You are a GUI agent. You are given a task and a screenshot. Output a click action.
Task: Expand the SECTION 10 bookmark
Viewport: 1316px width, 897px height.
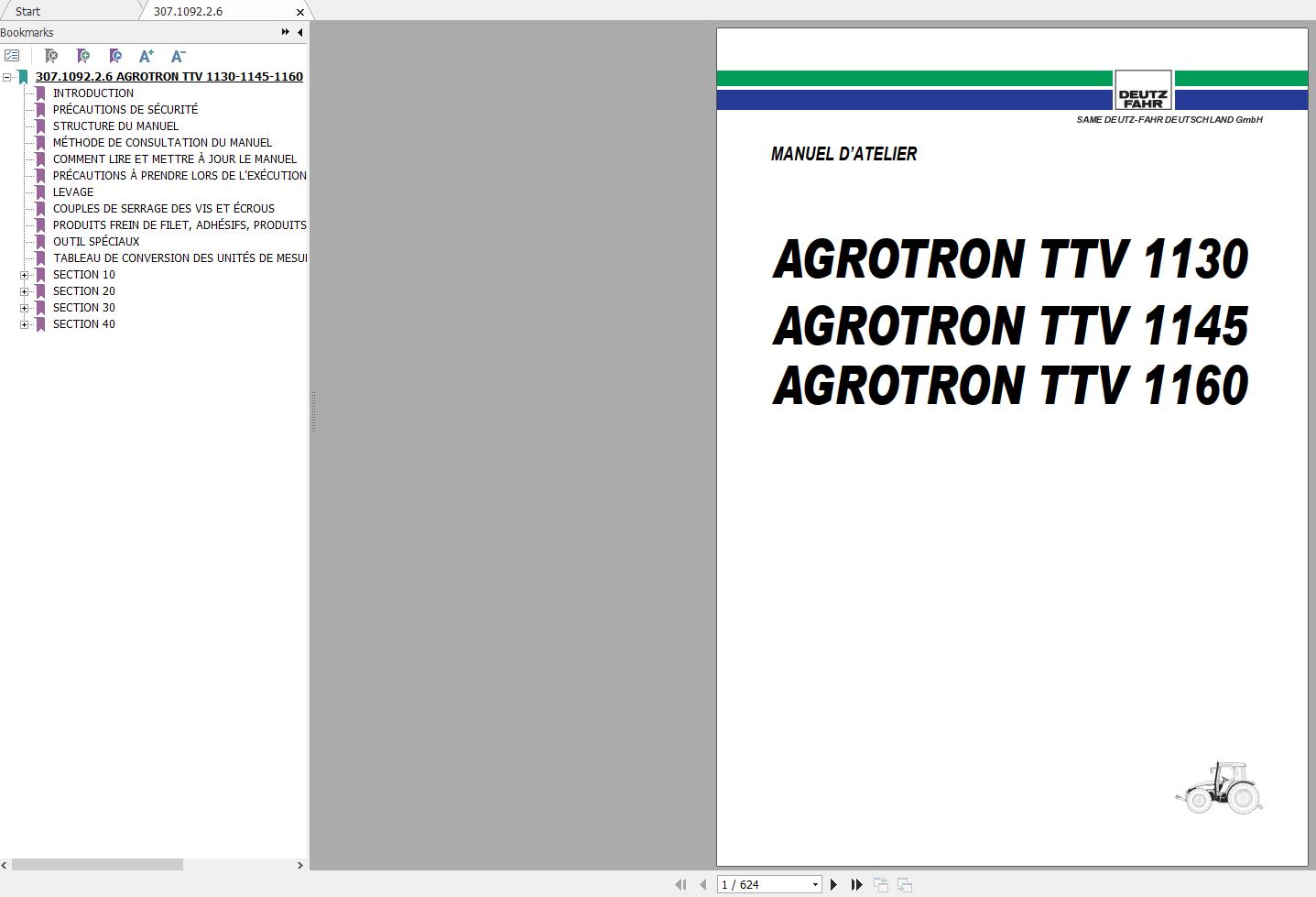tap(25, 275)
